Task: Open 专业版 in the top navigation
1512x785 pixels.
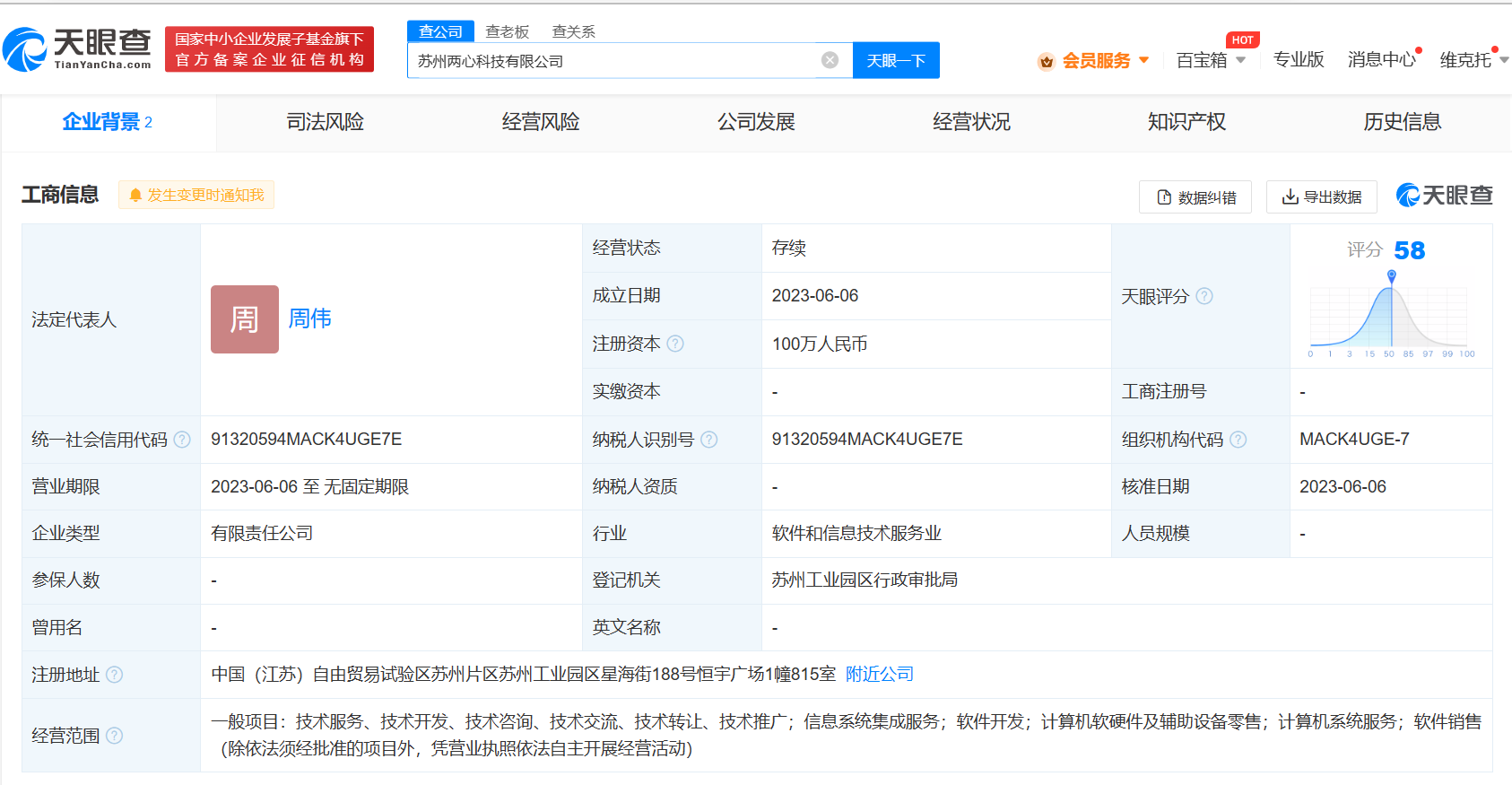Action: (1299, 60)
